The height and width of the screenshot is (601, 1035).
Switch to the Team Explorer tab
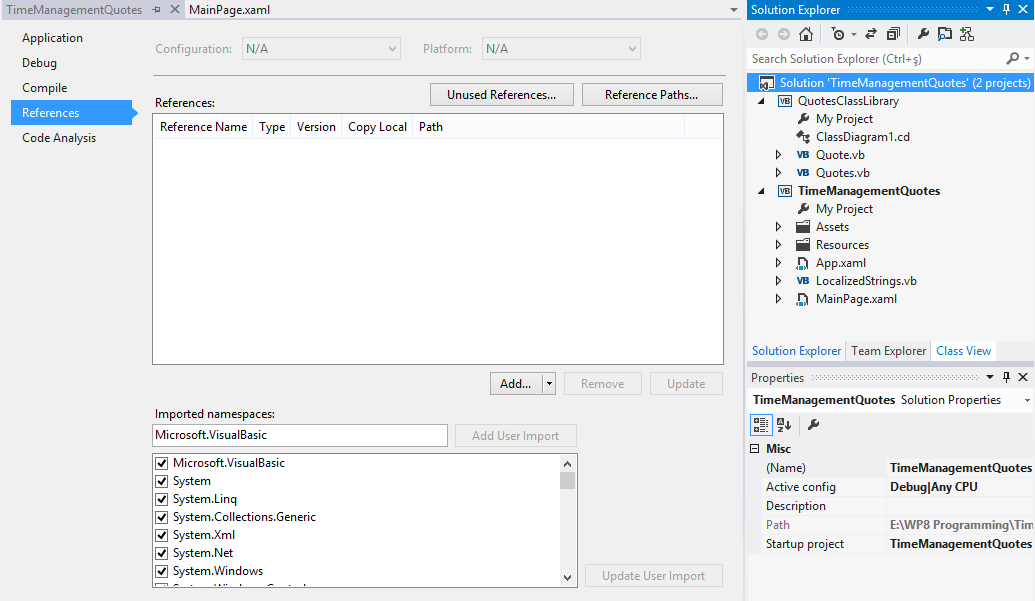coord(888,351)
